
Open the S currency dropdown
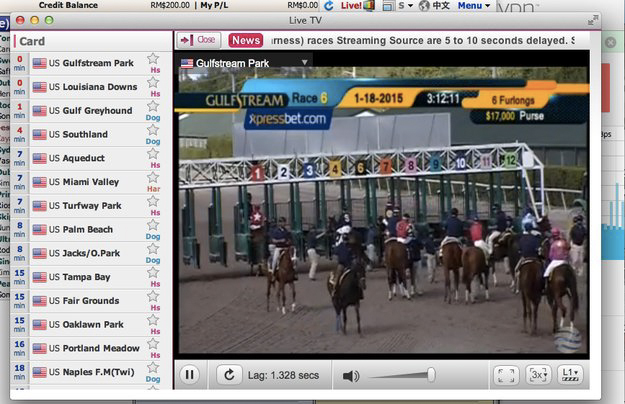(x=405, y=5)
